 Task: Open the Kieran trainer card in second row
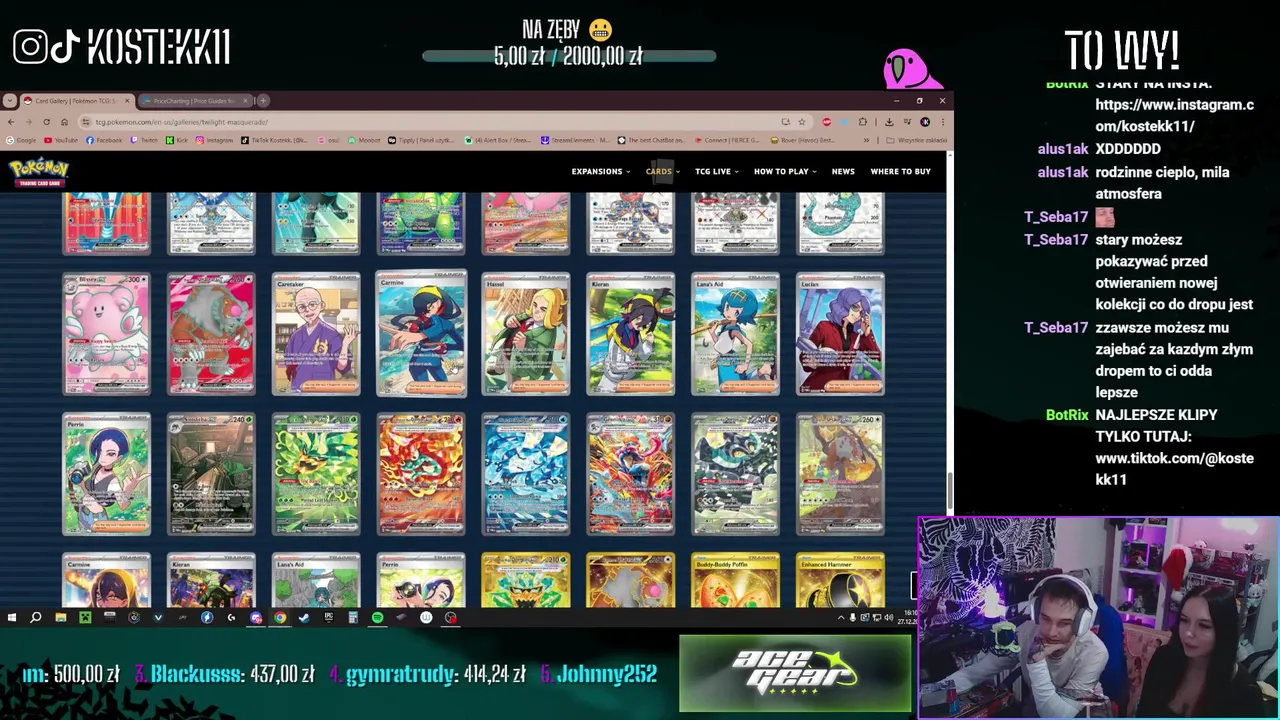click(x=631, y=335)
